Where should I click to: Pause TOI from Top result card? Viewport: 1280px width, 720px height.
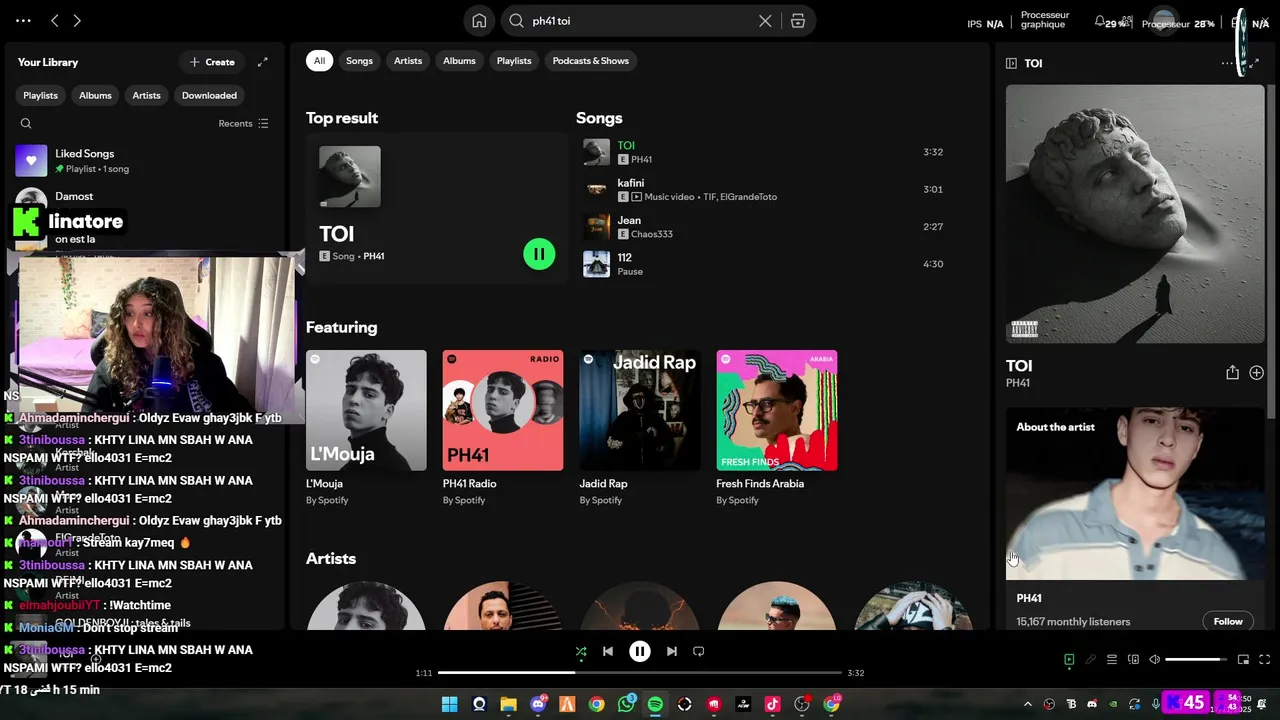tap(539, 254)
